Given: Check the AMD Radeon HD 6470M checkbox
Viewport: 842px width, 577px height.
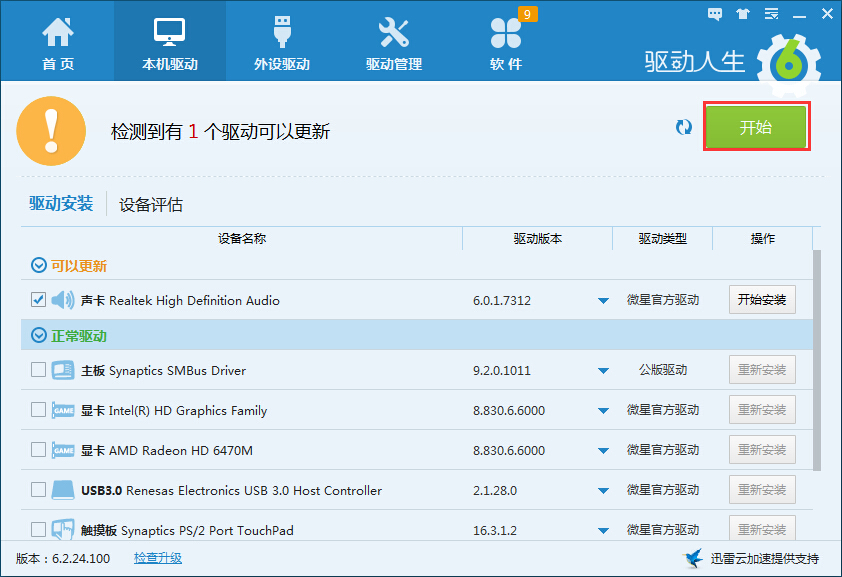Looking at the screenshot, I should [x=38, y=450].
